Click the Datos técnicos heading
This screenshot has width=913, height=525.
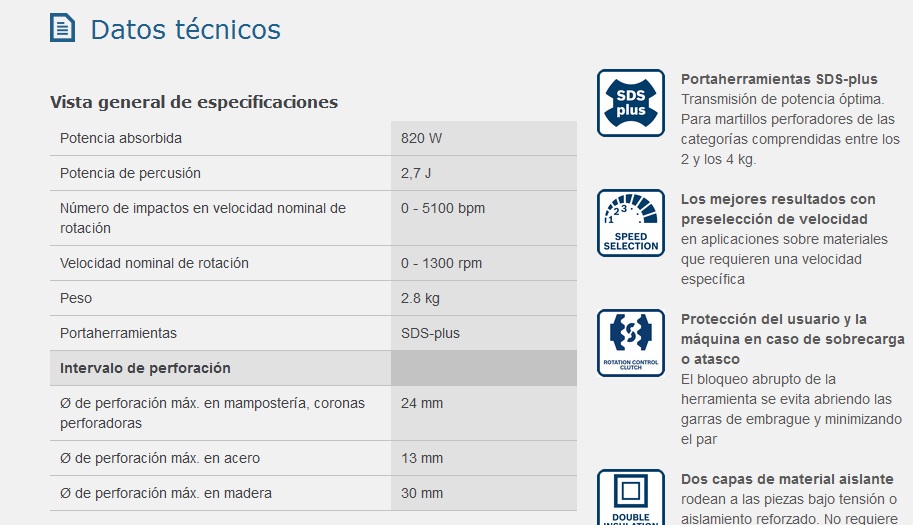185,30
